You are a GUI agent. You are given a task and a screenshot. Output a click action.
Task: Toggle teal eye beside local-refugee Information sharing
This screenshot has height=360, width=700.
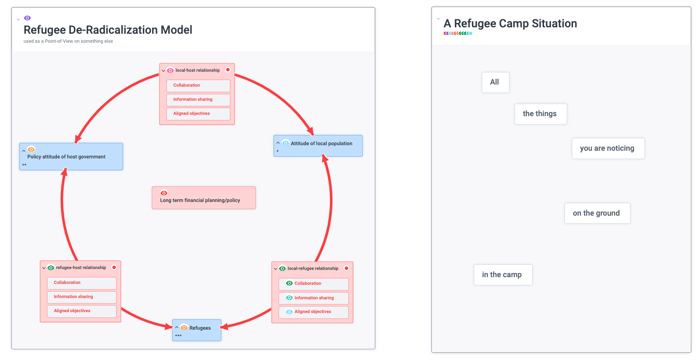(x=289, y=297)
